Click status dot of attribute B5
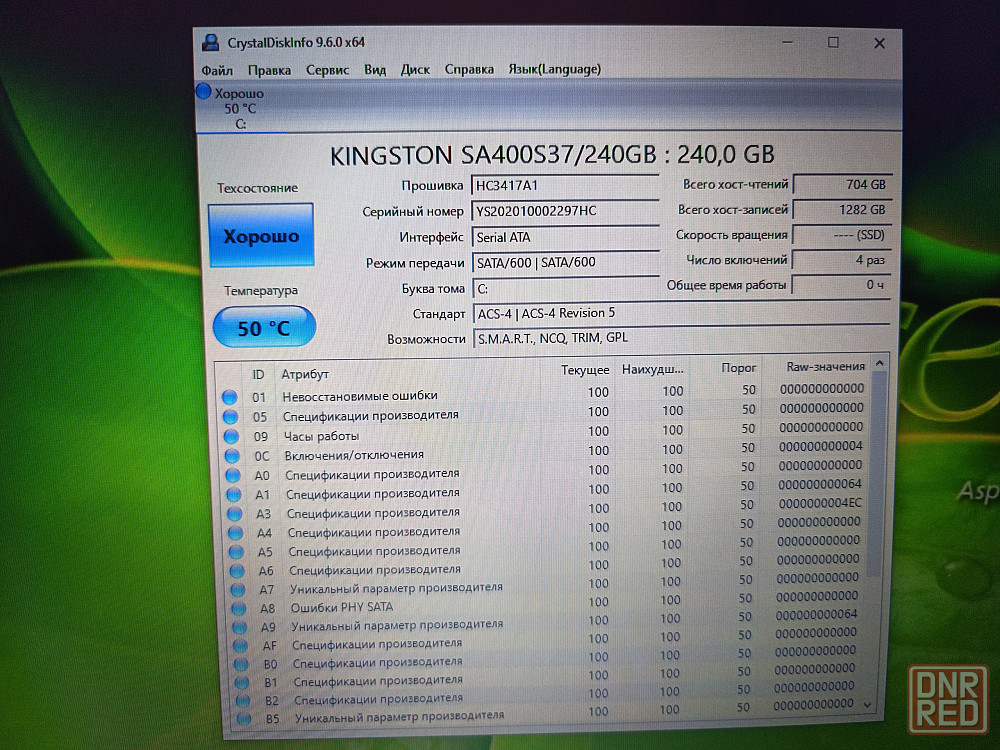1000x750 pixels. [243, 719]
